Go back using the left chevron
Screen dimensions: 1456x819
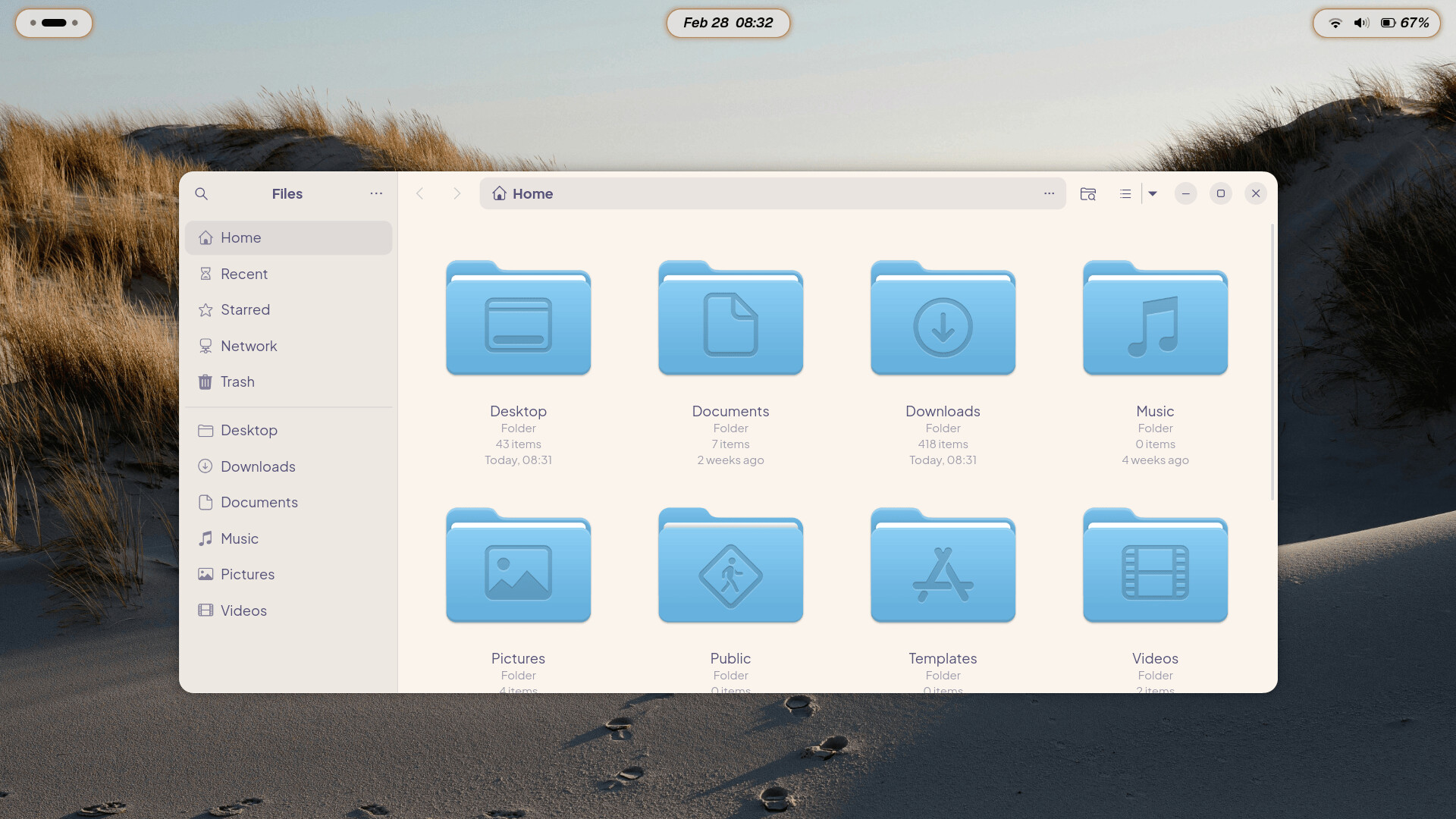pyautogui.click(x=419, y=193)
